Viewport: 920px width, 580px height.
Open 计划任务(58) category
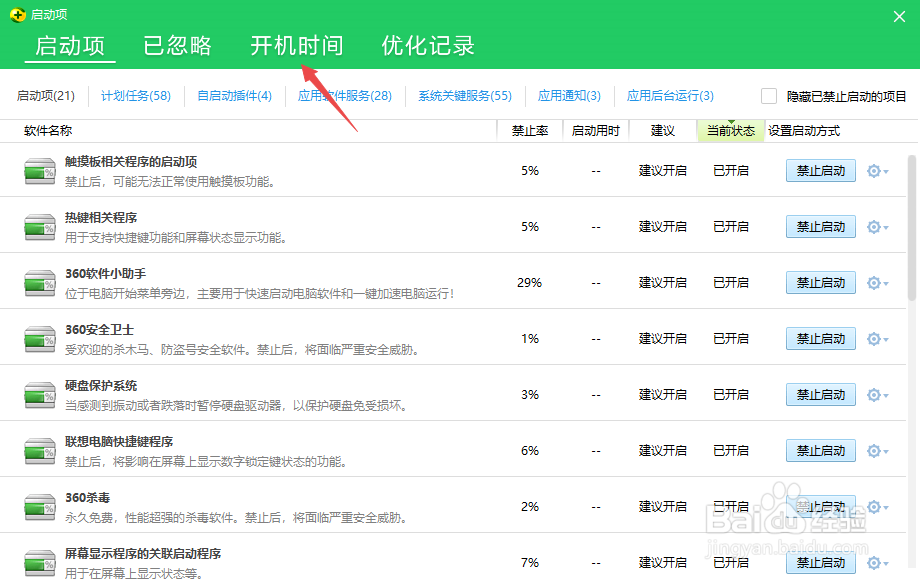[136, 96]
